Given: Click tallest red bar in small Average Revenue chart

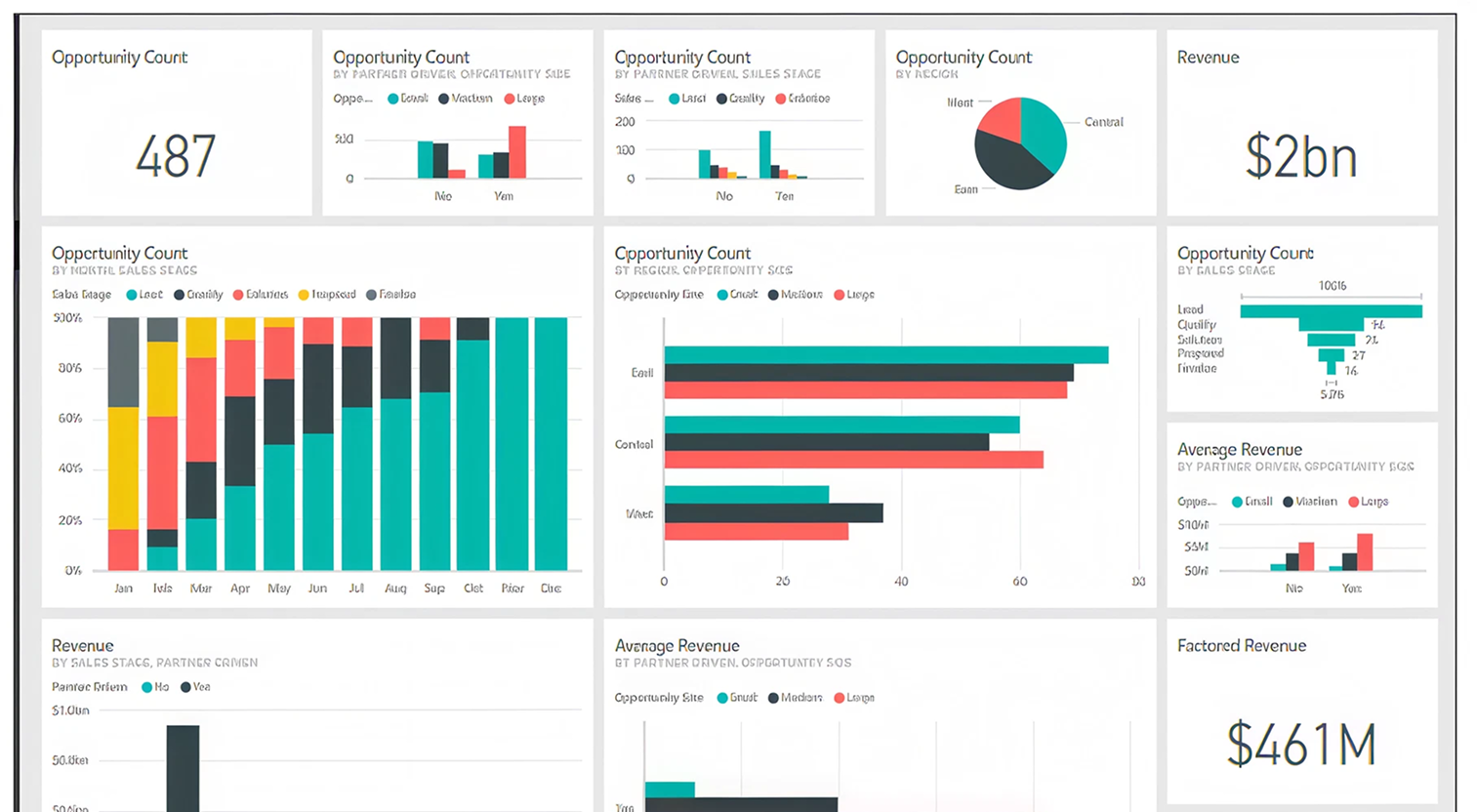Looking at the screenshot, I should [1365, 552].
